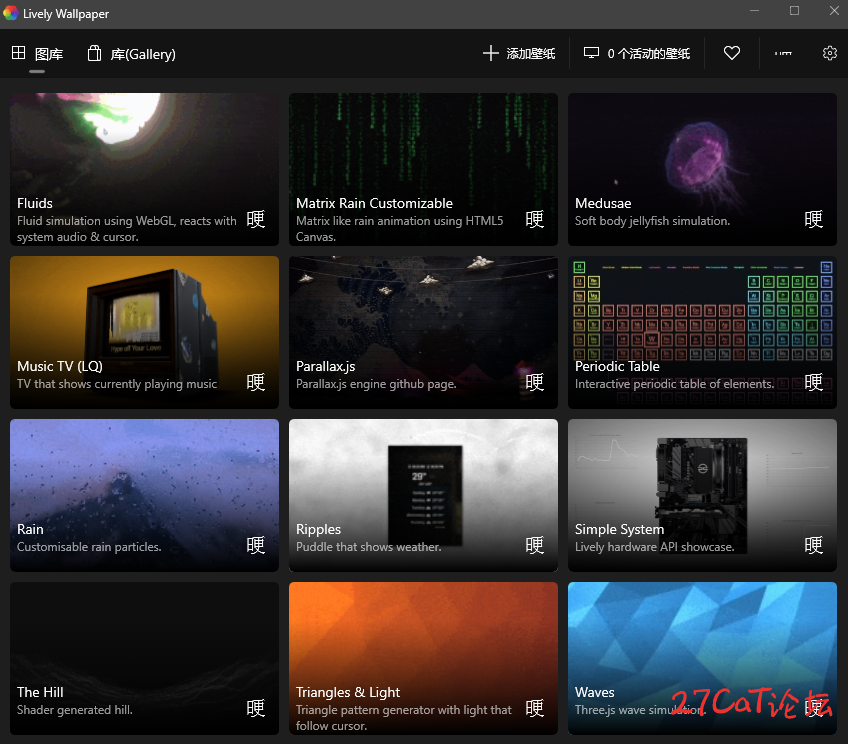Open options for the Rain wallpaper
The width and height of the screenshot is (848, 744).
(256, 545)
